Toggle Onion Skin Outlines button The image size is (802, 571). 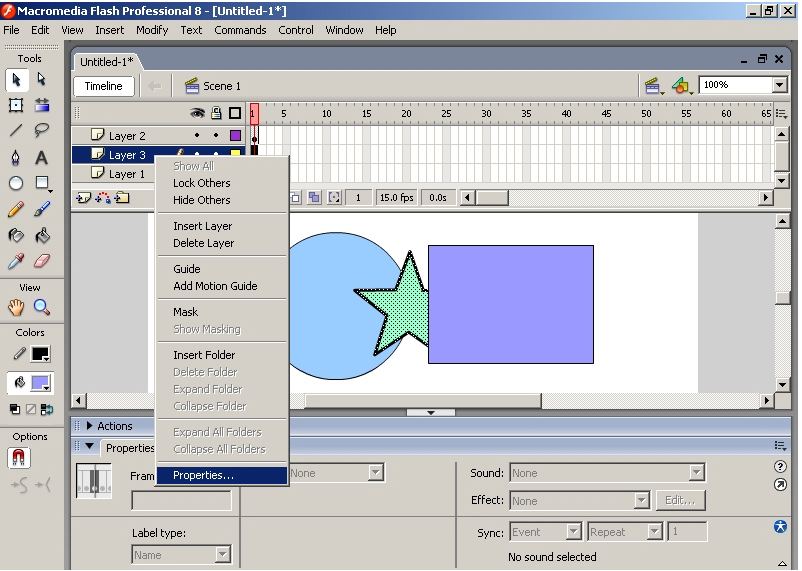pos(295,197)
